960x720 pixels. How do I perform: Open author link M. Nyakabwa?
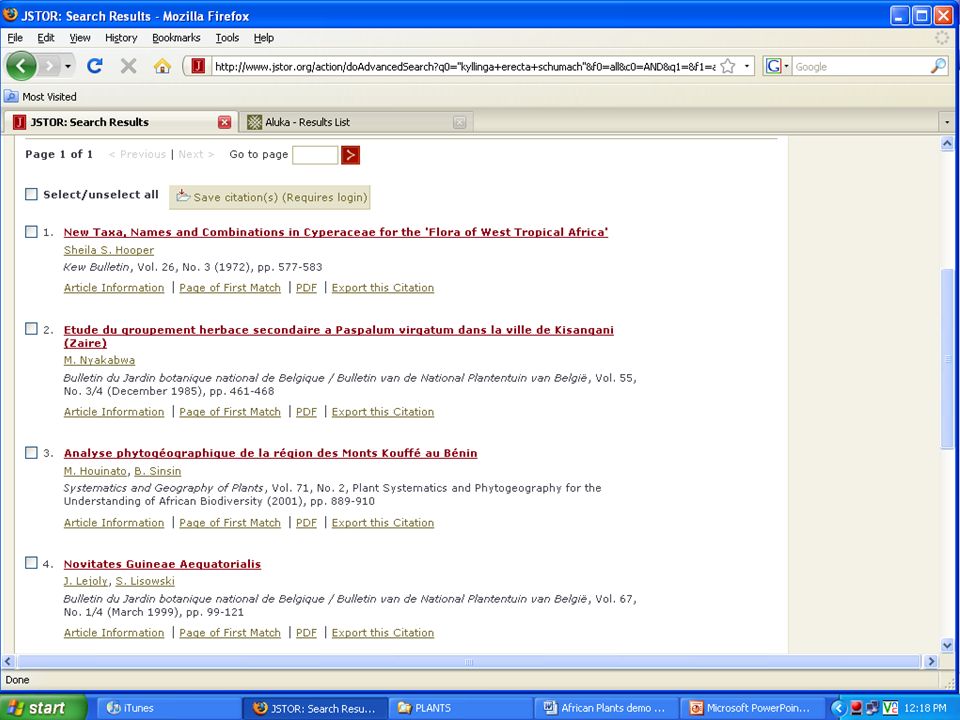pos(99,360)
